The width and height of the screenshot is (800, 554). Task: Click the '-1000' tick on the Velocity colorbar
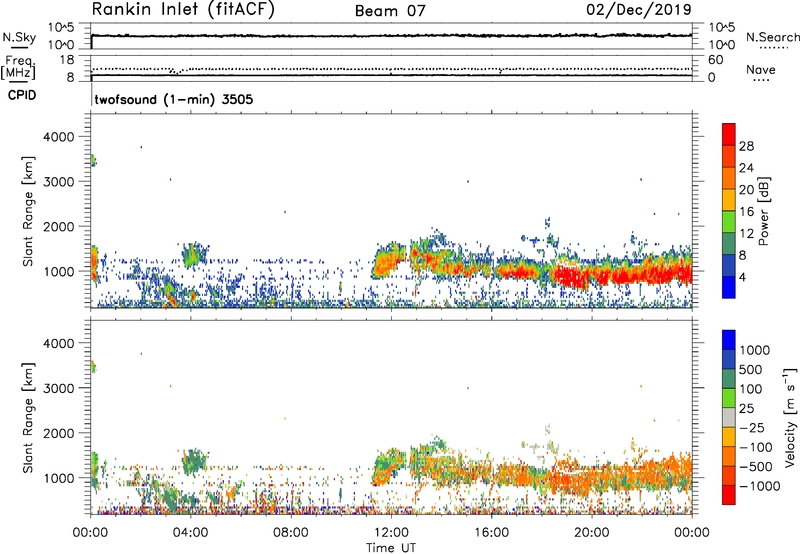760,486
